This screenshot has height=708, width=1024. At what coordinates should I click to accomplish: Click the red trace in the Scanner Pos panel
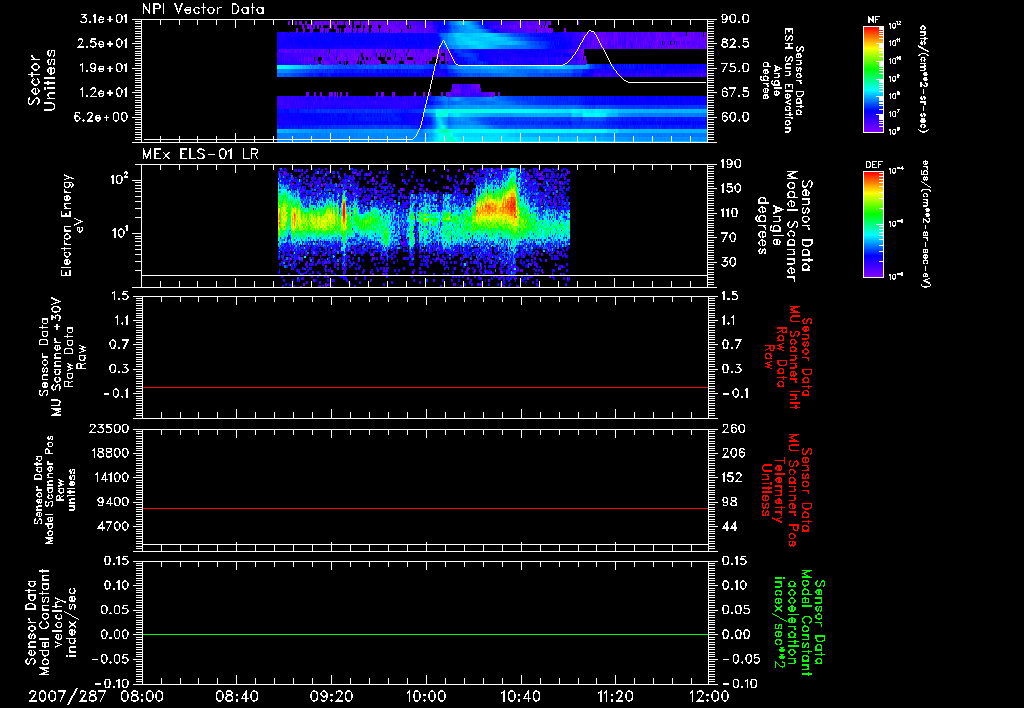pos(425,508)
